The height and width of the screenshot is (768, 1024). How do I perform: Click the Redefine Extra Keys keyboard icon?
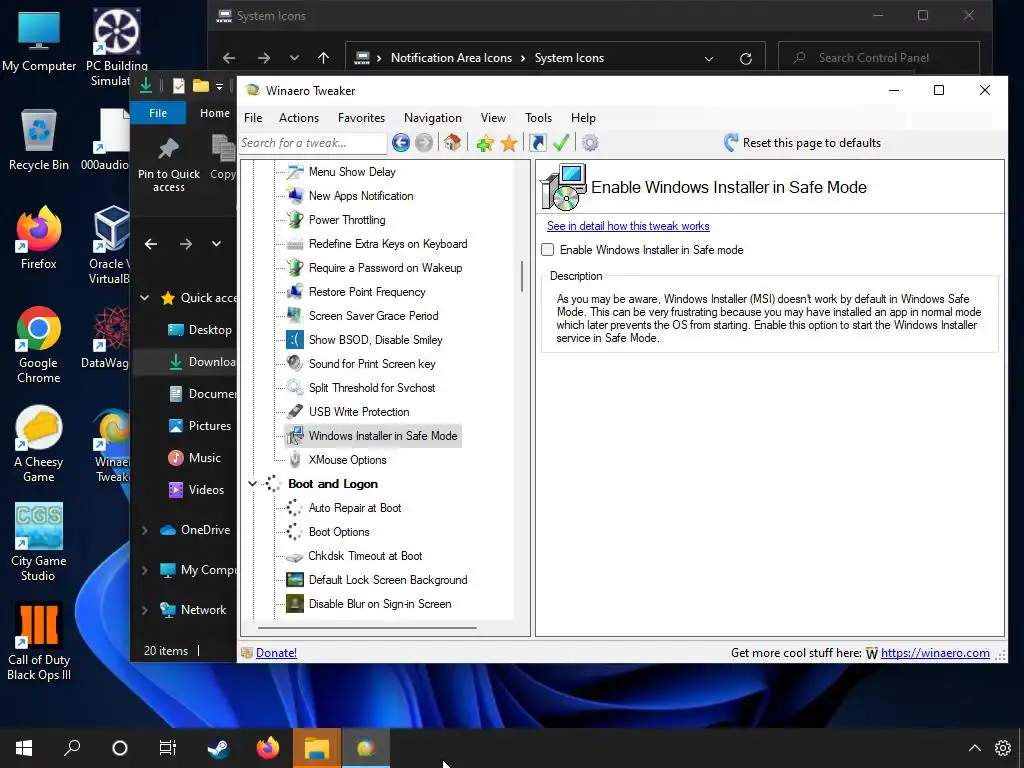pos(295,244)
